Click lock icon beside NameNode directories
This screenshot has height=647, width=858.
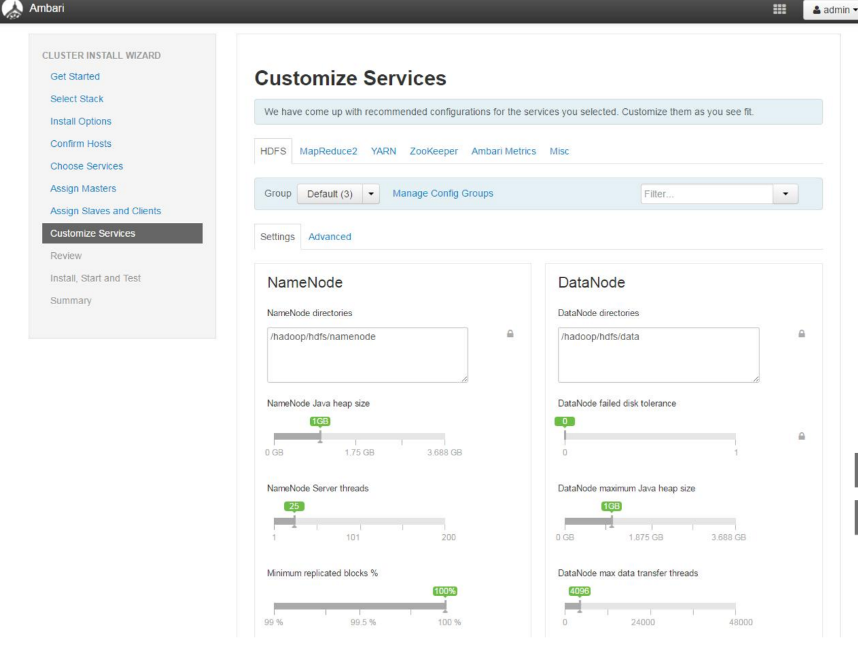tap(511, 334)
